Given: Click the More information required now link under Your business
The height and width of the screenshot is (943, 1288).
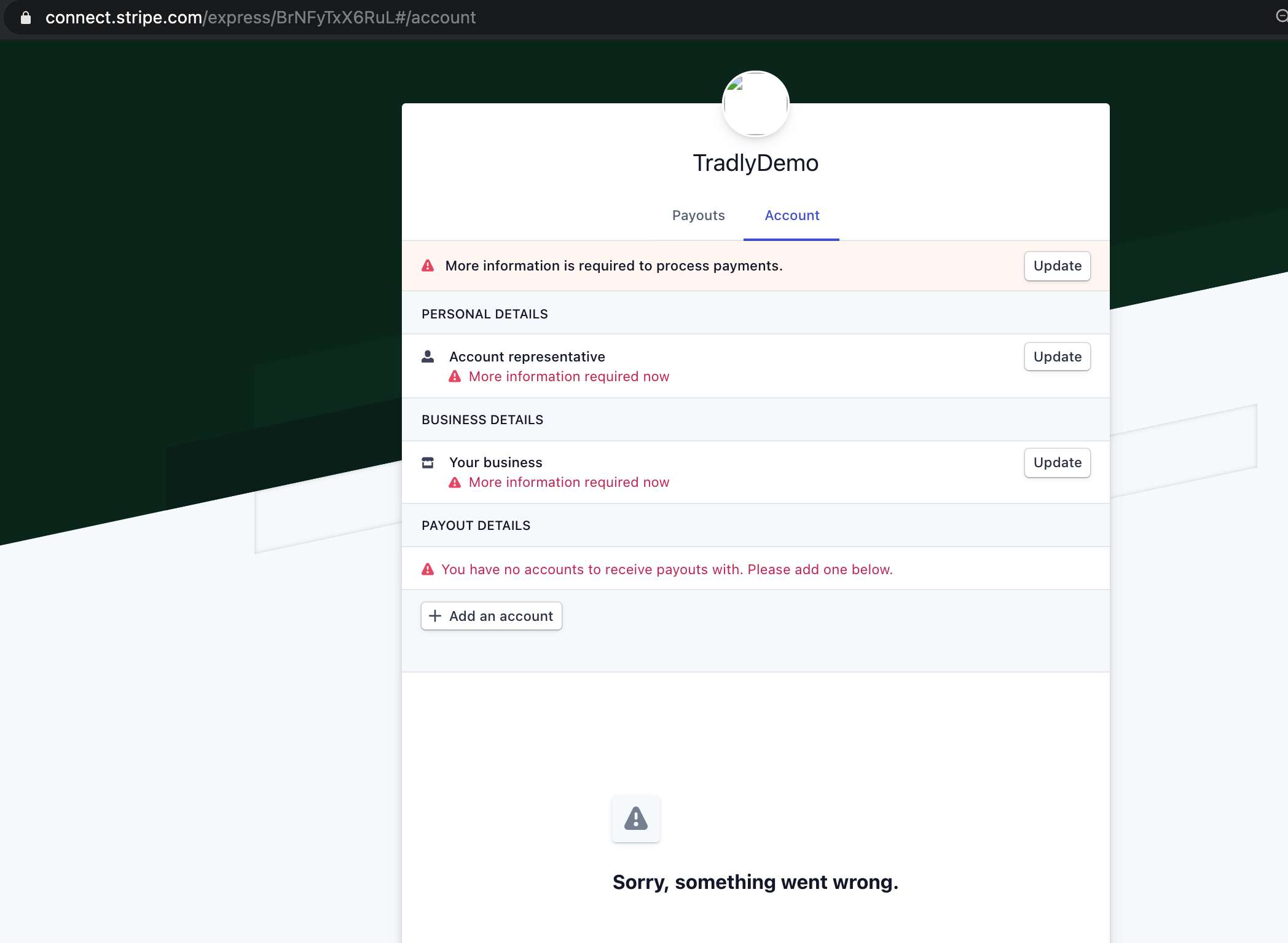Looking at the screenshot, I should pos(569,482).
